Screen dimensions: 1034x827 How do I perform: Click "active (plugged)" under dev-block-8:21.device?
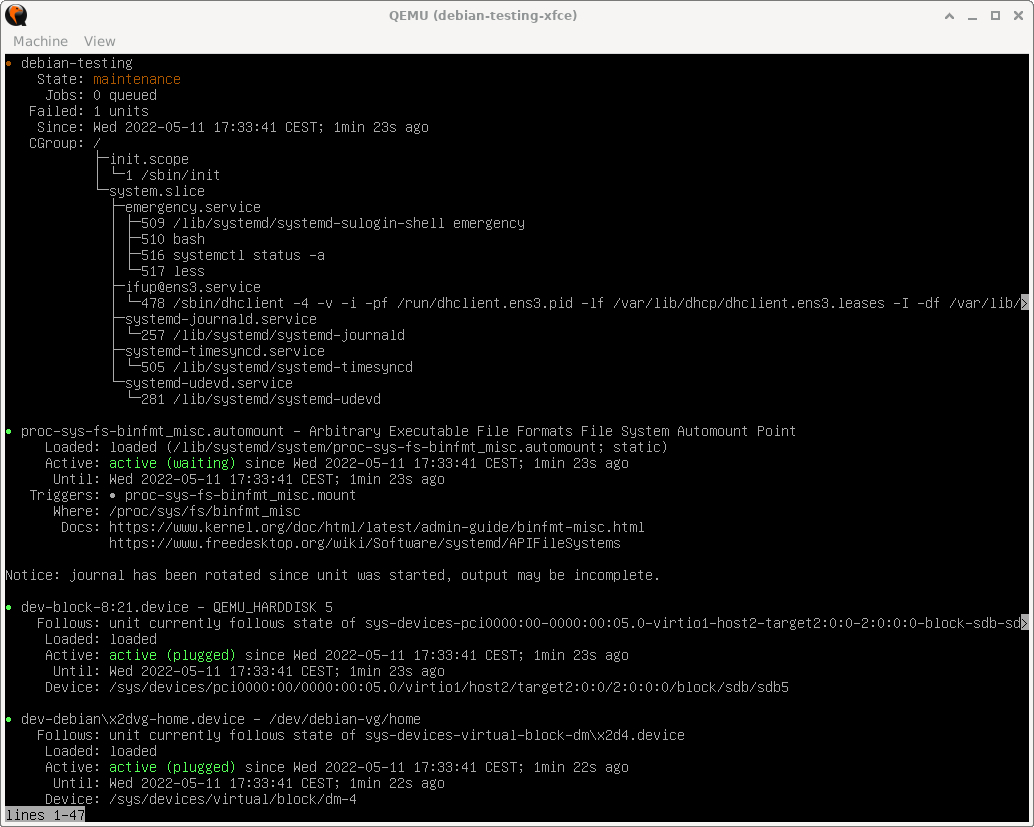[172, 655]
